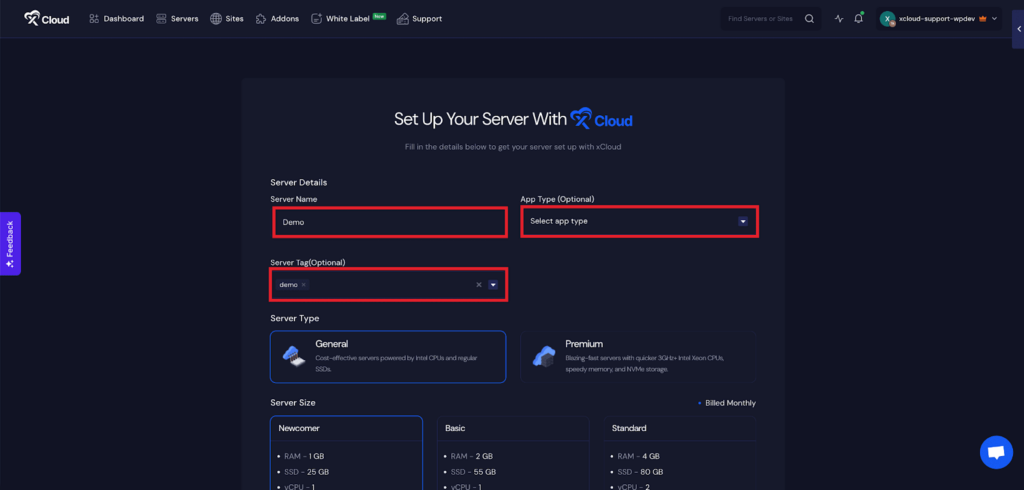This screenshot has width=1024, height=490.
Task: Open the Addons menu
Action: (277, 18)
